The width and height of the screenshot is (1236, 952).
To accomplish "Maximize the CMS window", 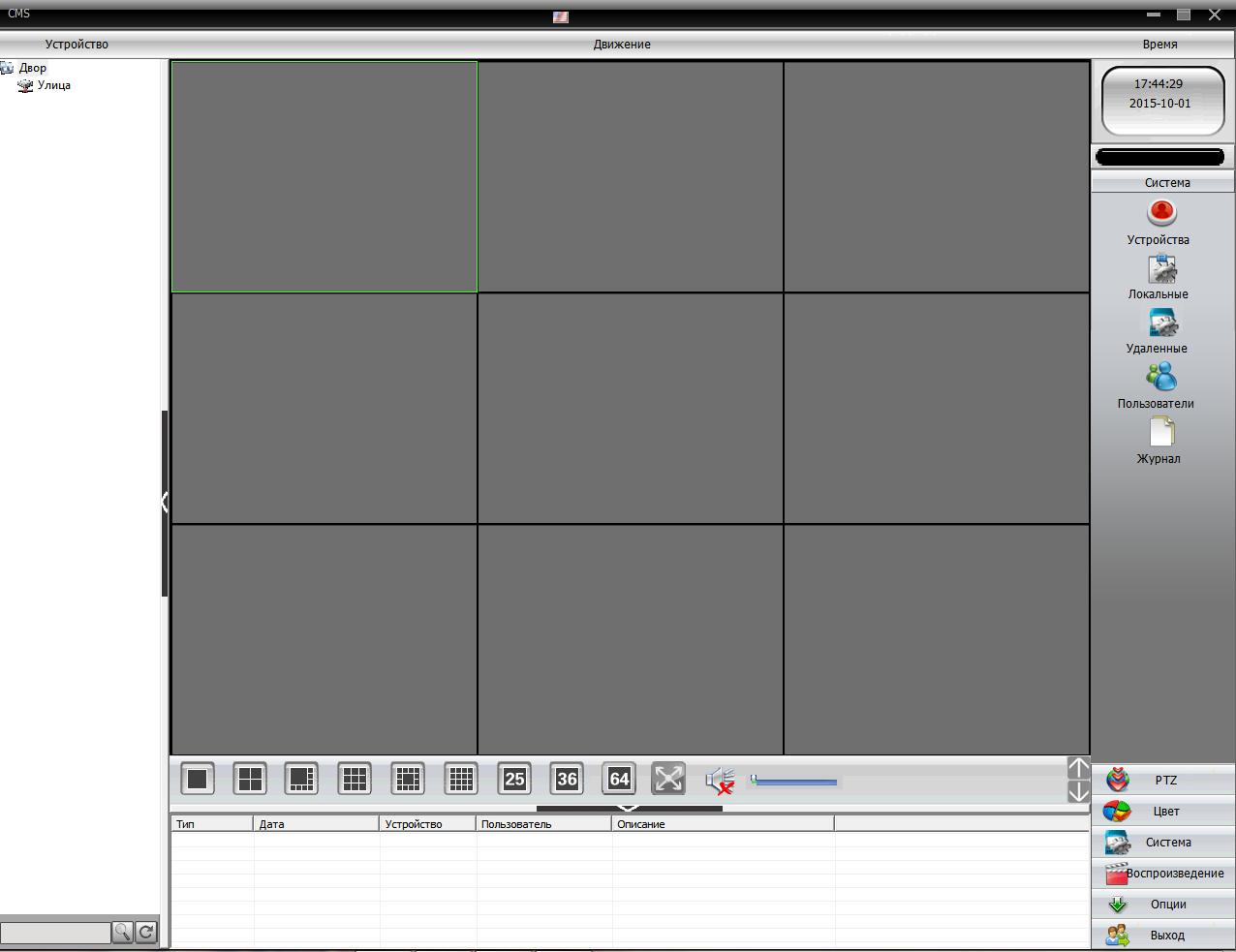I will tap(1184, 15).
